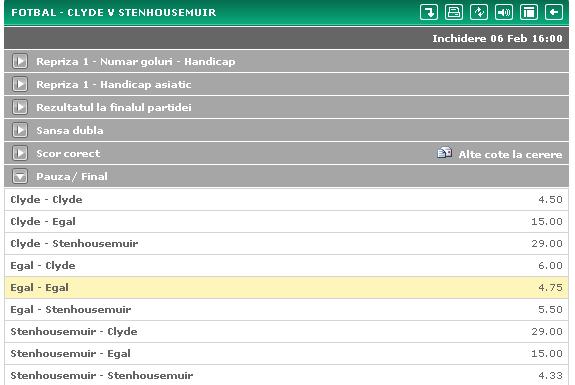Pick Clyde - Stenhousemuir odds 29.00
The width and height of the screenshot is (575, 385).
(x=547, y=243)
